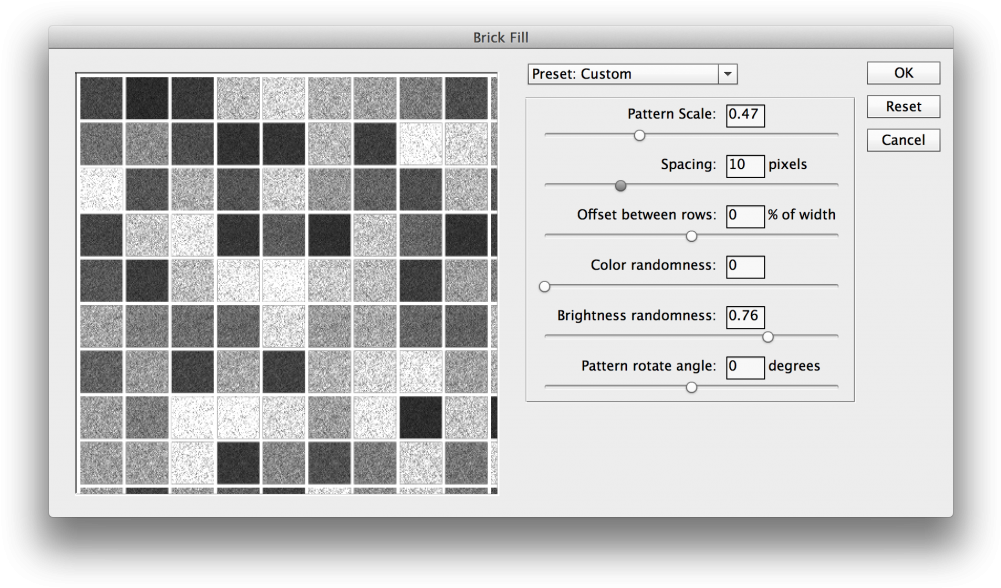Image resolution: width=1001 pixels, height=588 pixels.
Task: Select the Pattern rotate angle degrees field
Action: 744,367
